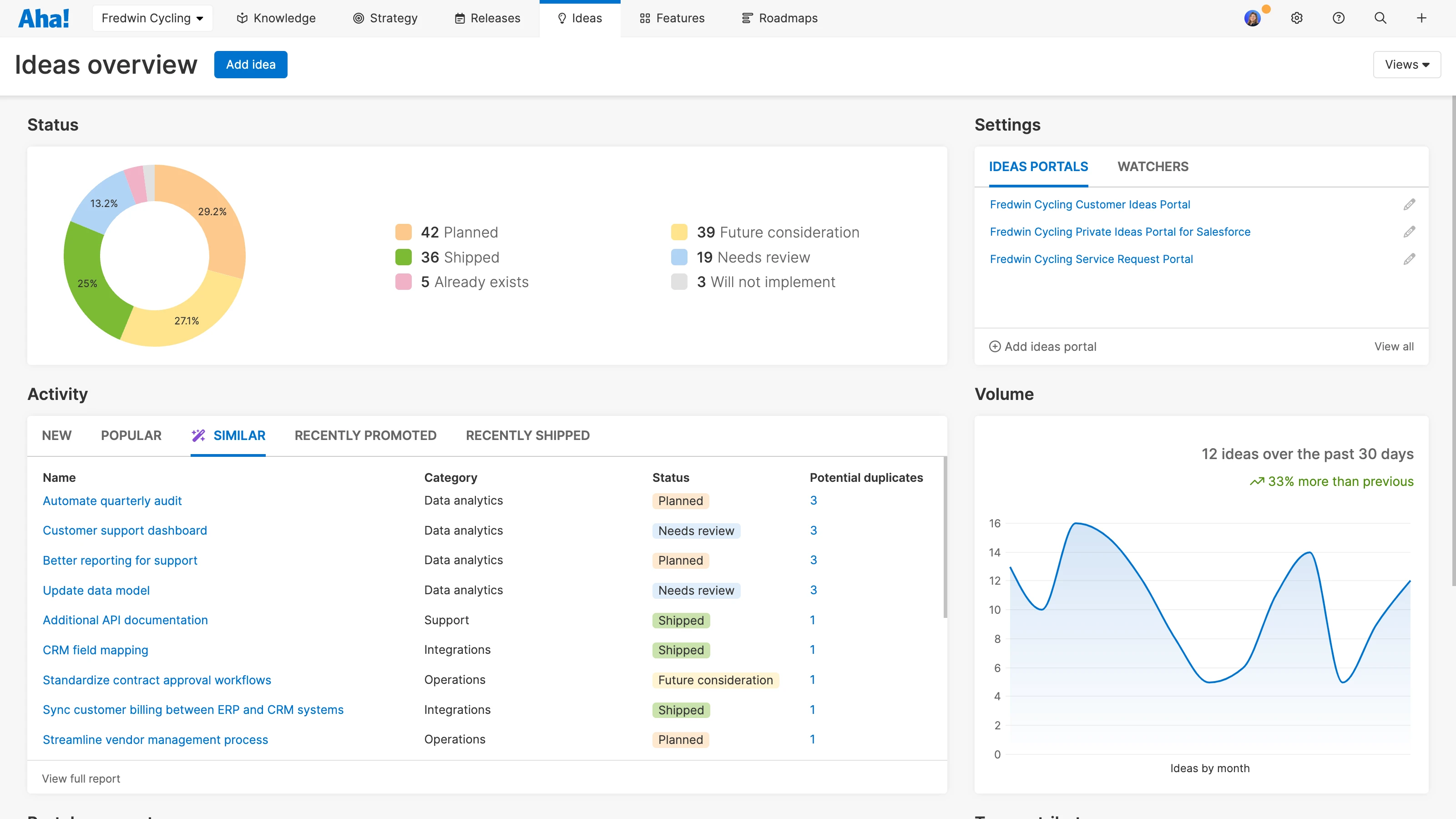
Task: Click the activity table scrollbar
Action: (x=945, y=537)
